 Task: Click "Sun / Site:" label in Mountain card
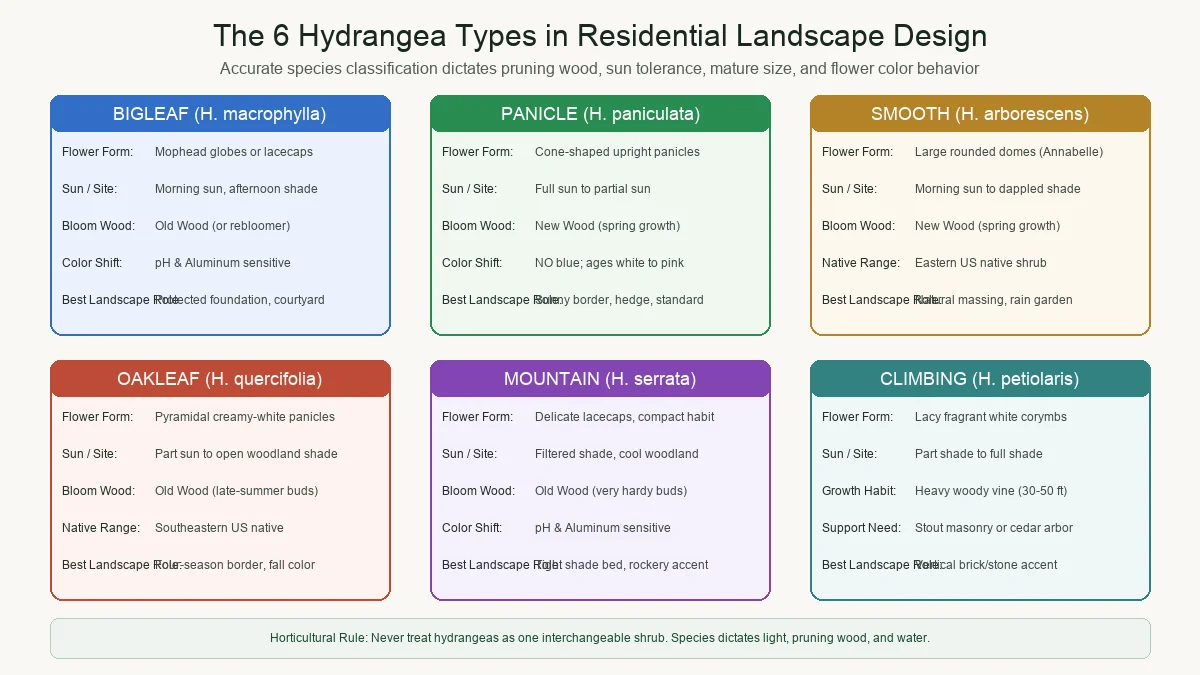tap(469, 454)
